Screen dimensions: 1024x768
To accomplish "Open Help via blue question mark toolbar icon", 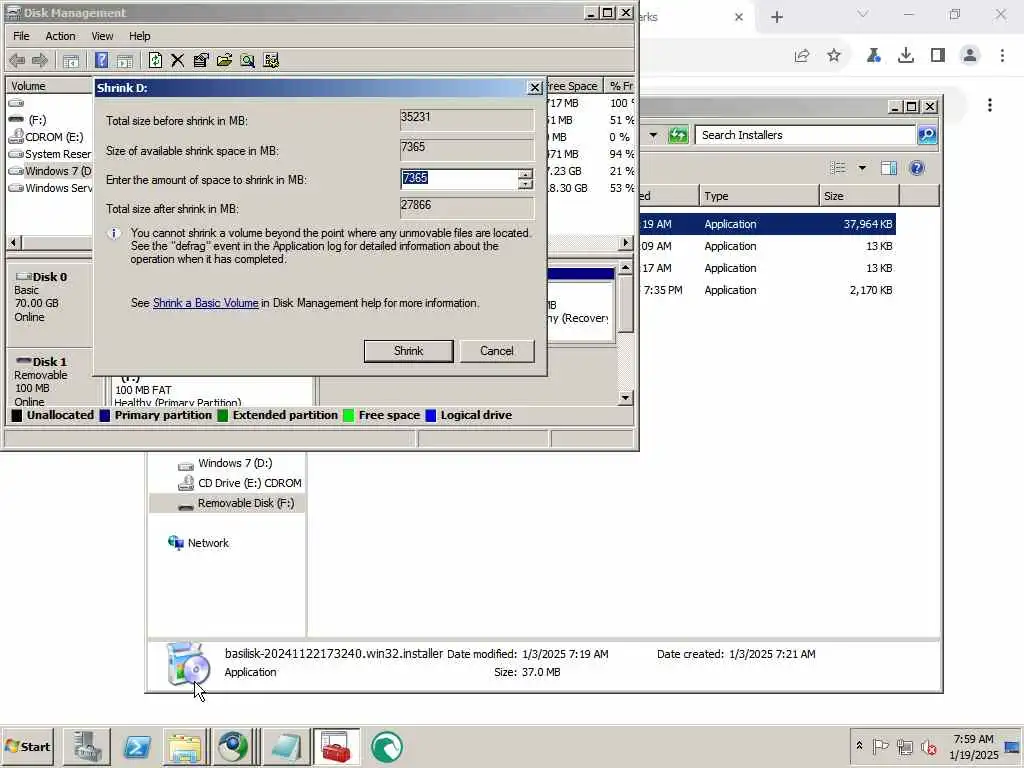I will 101,61.
